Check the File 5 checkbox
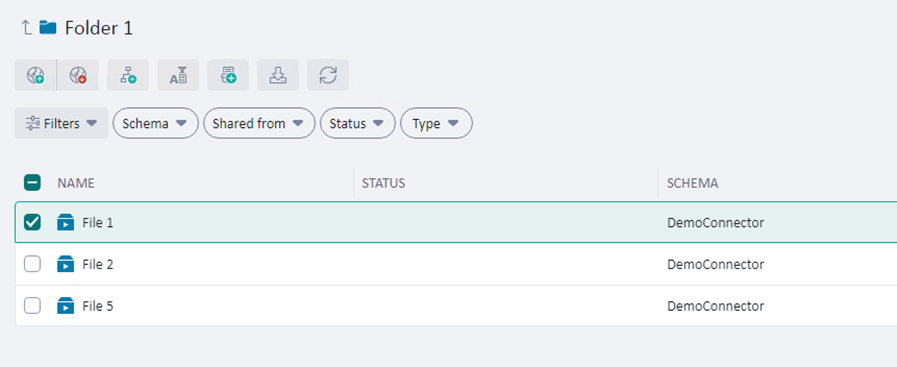 (x=32, y=306)
